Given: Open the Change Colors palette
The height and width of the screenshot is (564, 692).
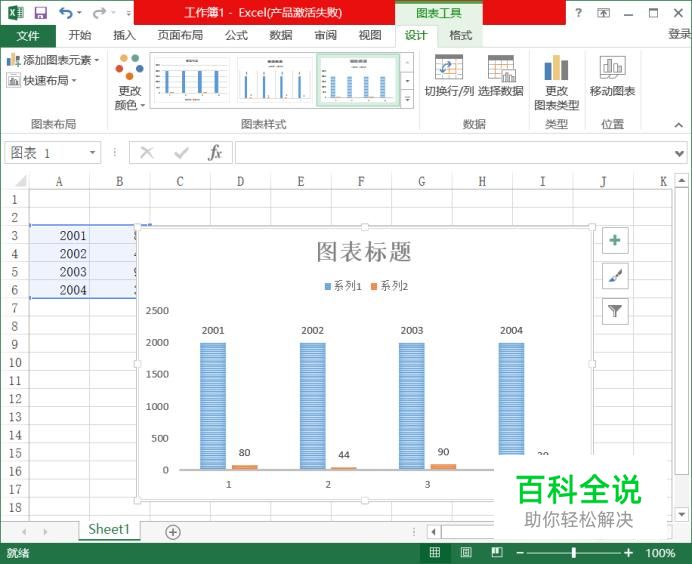Looking at the screenshot, I should pyautogui.click(x=129, y=83).
